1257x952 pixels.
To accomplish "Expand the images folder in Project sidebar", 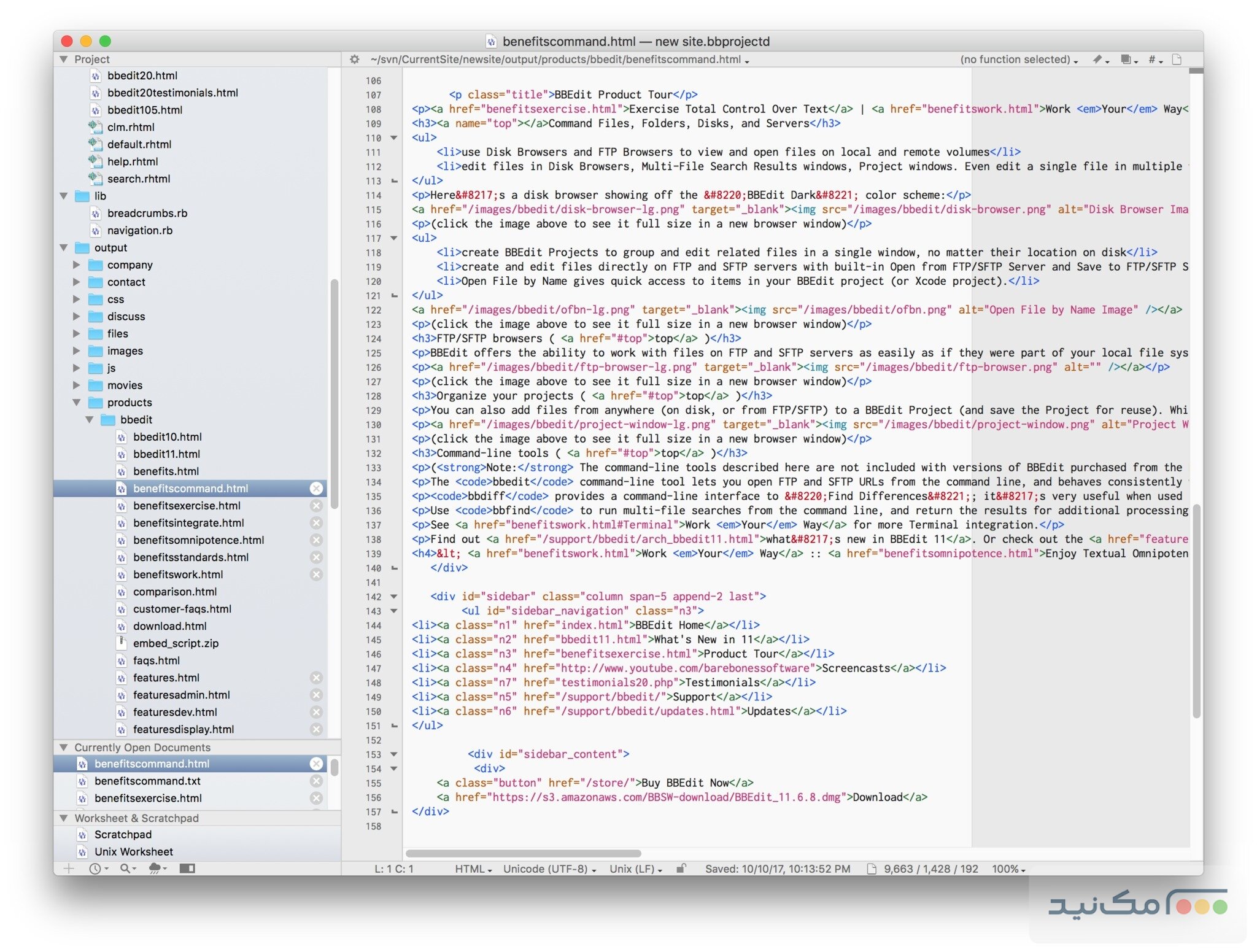I will coord(76,350).
